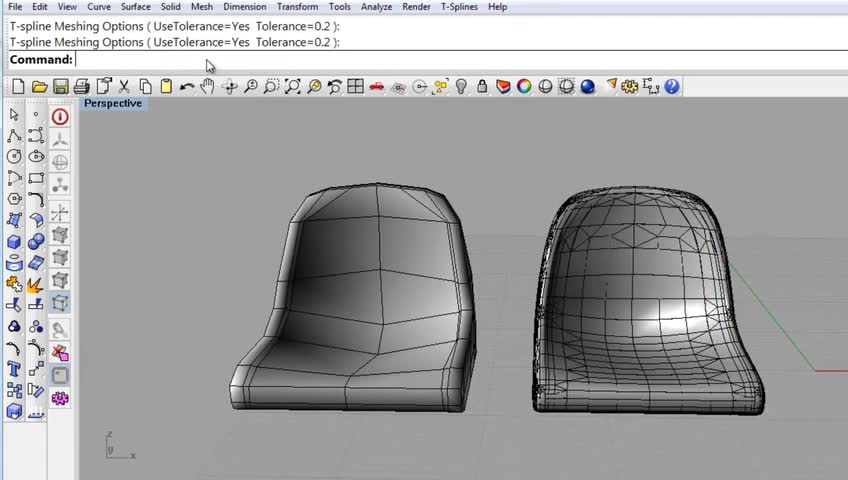Click the Print icon
The height and width of the screenshot is (480, 848).
[x=81, y=87]
